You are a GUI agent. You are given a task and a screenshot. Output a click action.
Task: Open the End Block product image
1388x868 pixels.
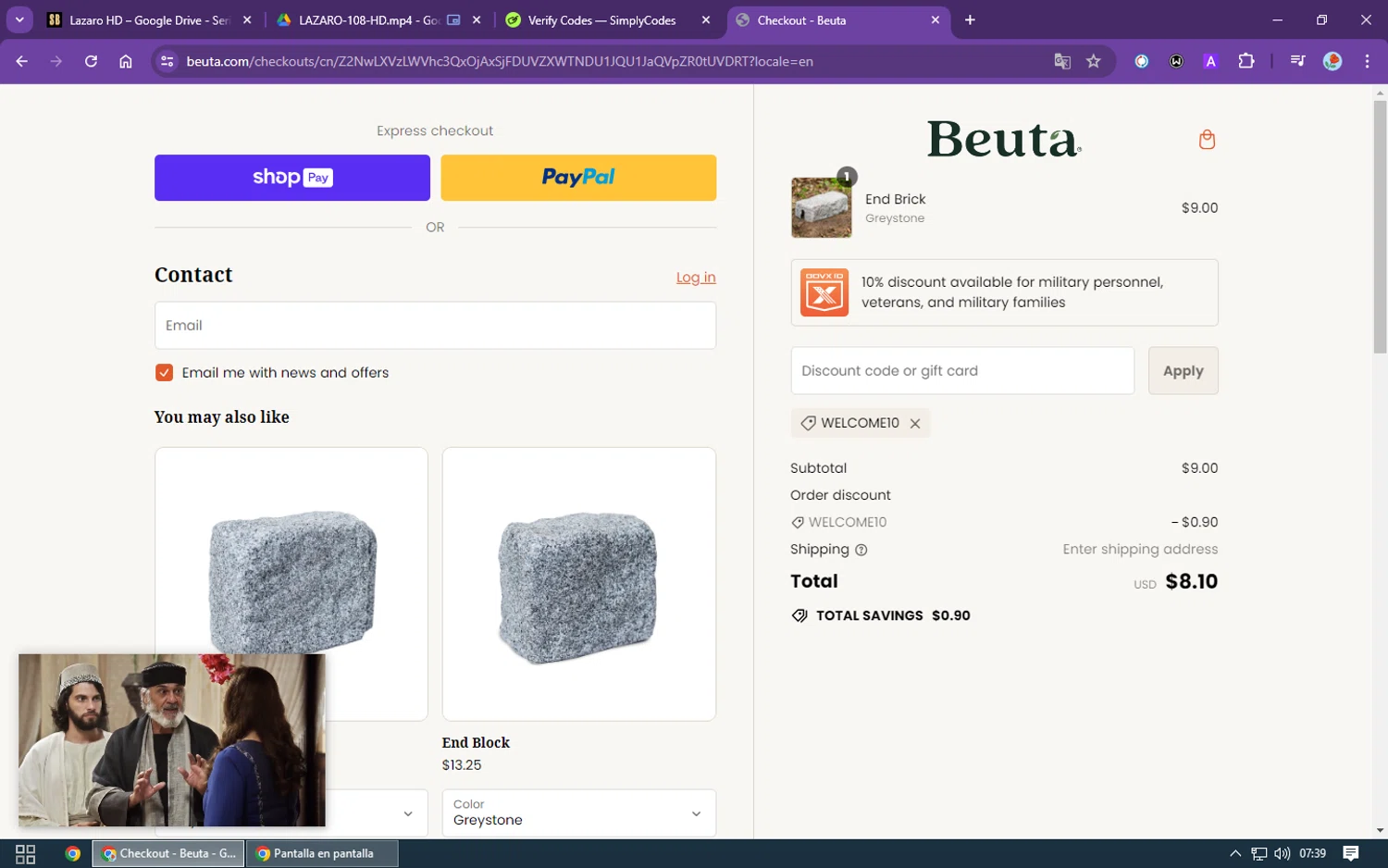(579, 584)
